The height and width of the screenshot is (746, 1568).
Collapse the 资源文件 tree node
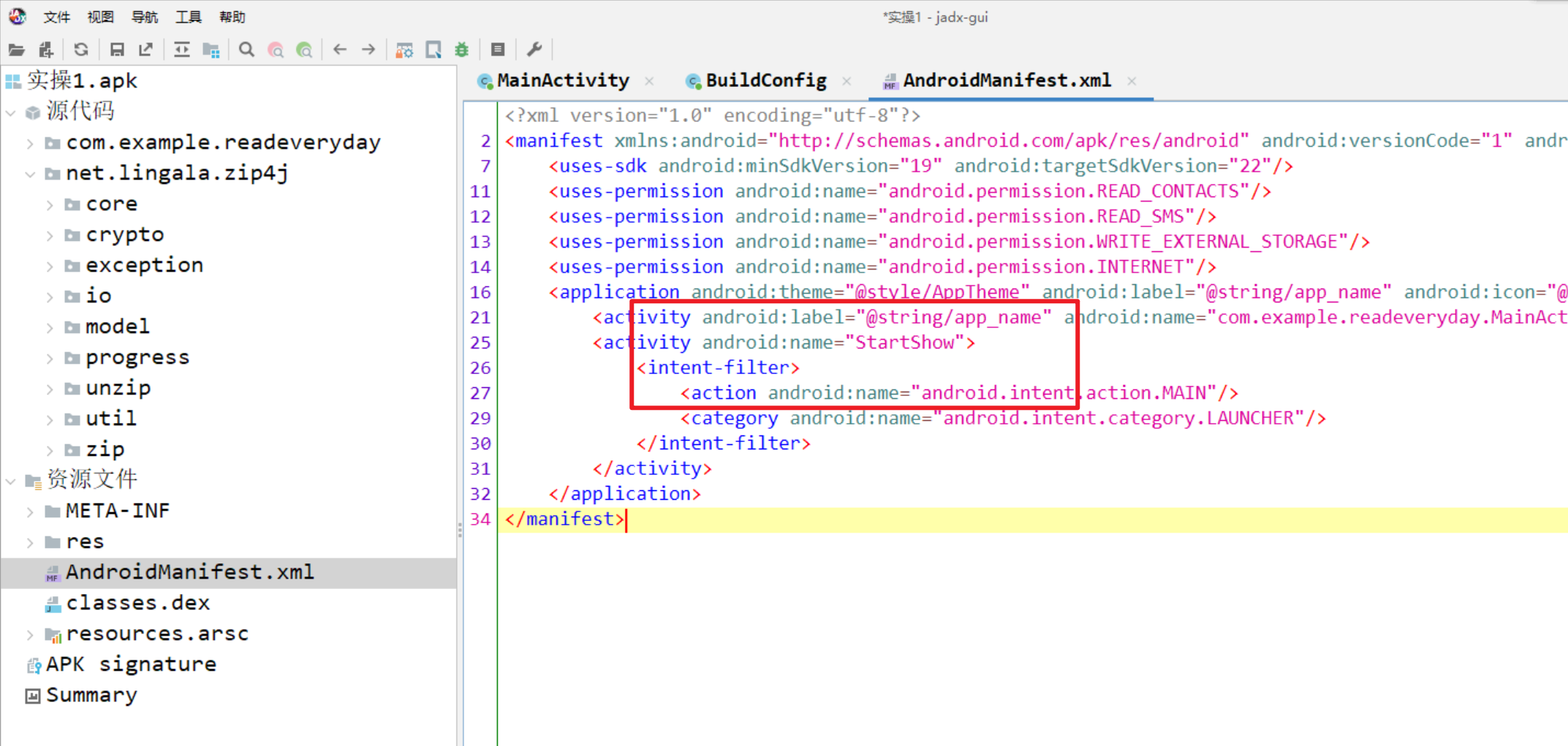[10, 481]
